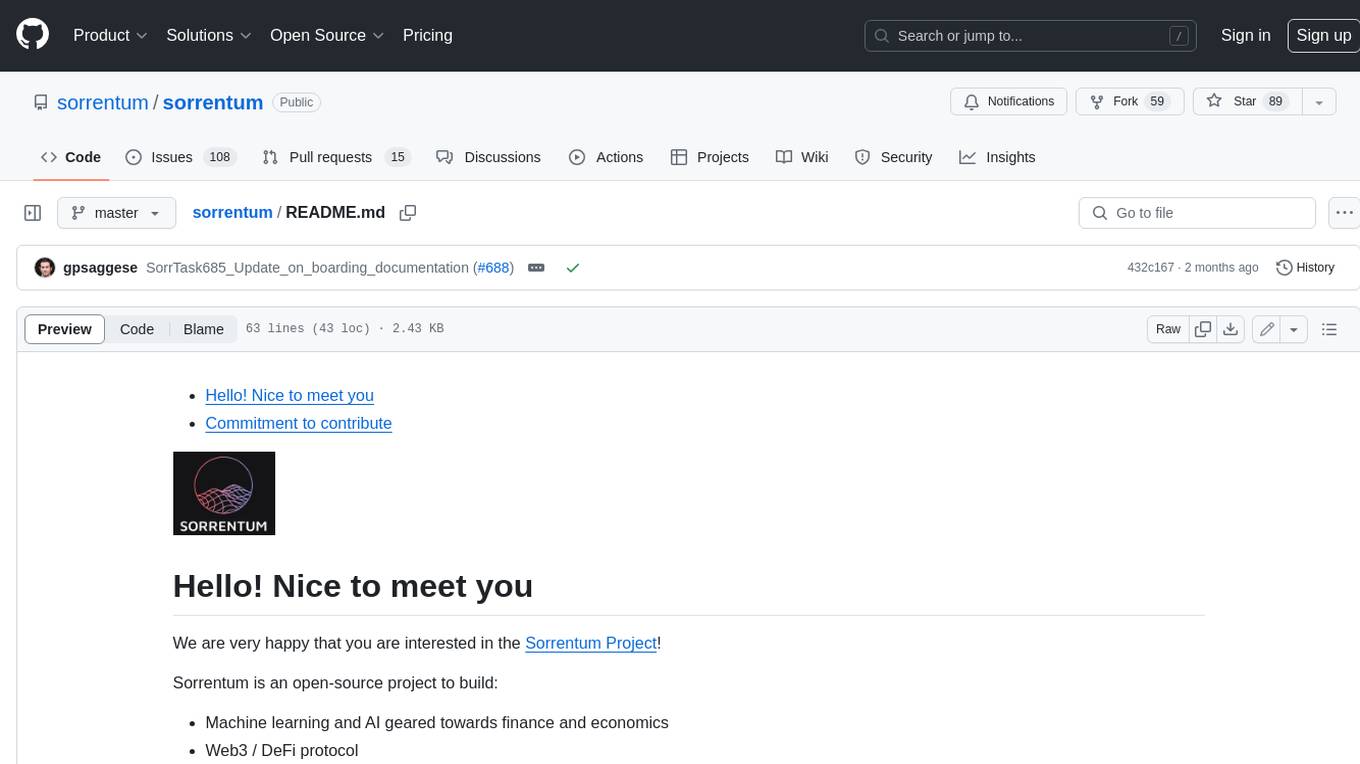Click the Notifications bell button
Viewport: 1360px width, 764px height.
point(1009,102)
